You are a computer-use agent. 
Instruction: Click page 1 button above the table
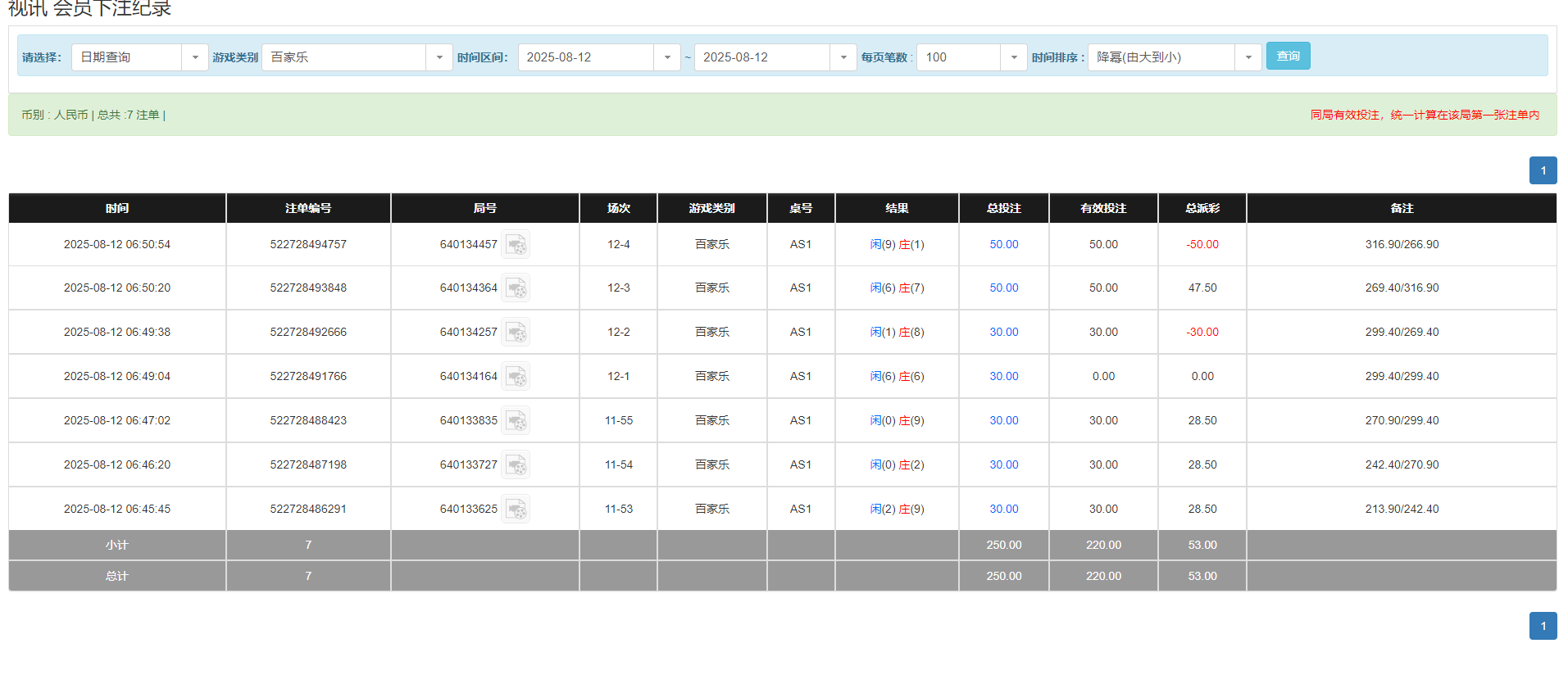(1543, 170)
